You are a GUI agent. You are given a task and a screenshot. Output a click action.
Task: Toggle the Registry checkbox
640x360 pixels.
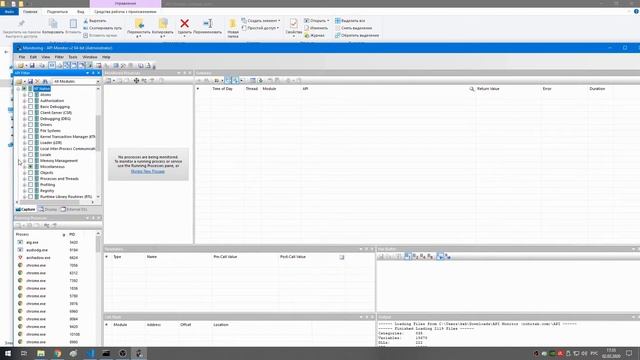tap(31, 191)
